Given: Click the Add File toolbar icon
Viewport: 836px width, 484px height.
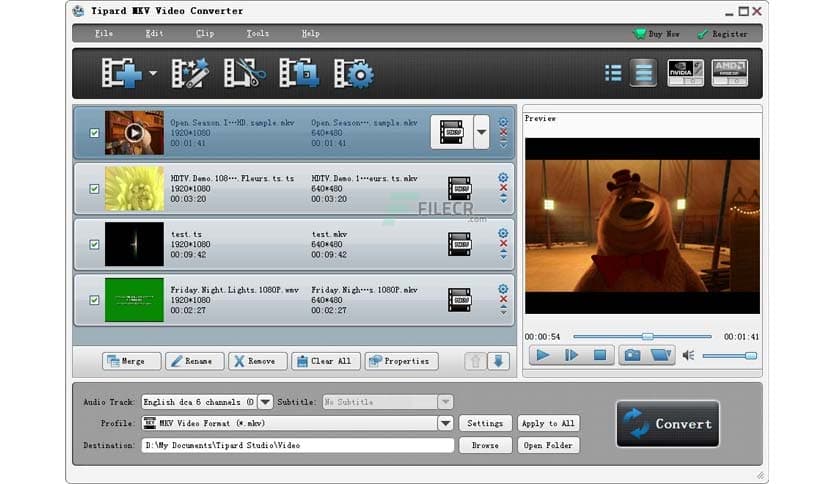Looking at the screenshot, I should pos(122,73).
